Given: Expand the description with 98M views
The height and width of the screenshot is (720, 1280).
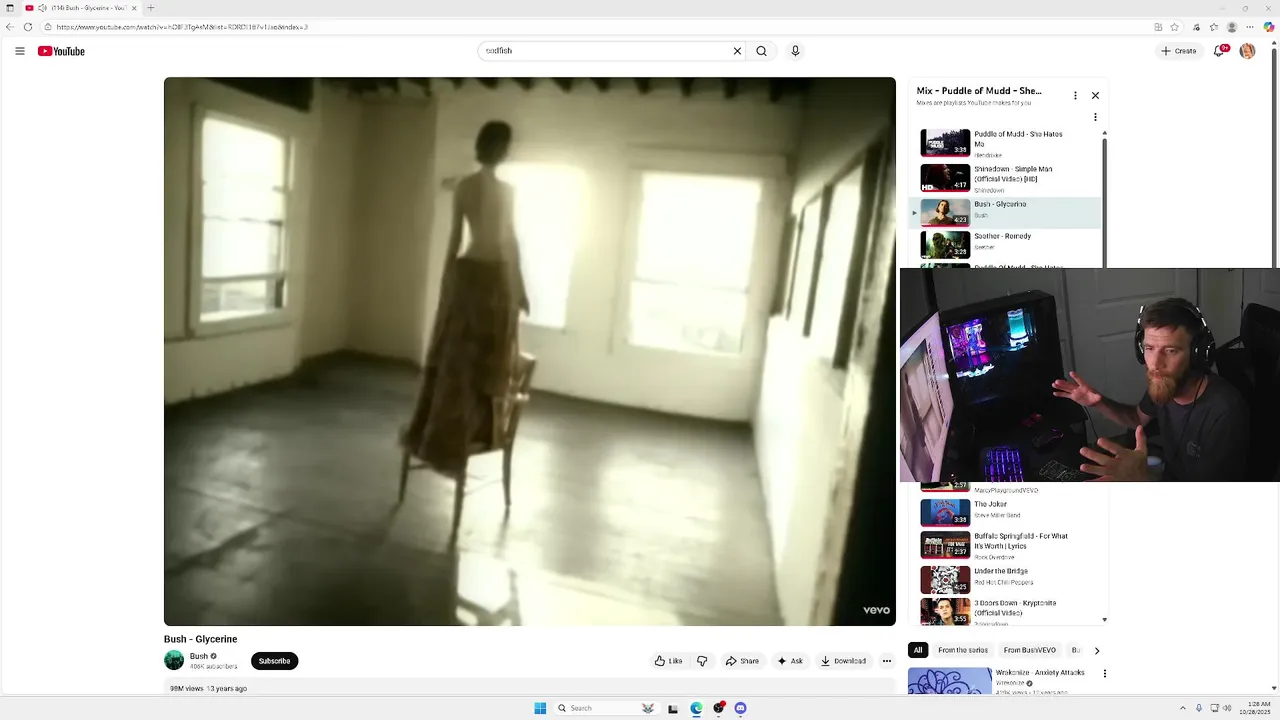Looking at the screenshot, I should pyautogui.click(x=530, y=688).
